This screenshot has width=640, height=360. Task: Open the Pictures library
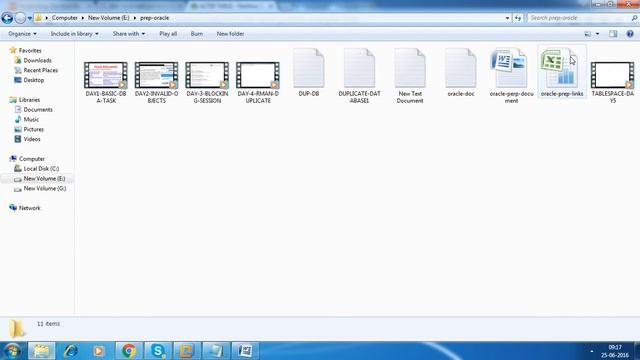pyautogui.click(x=33, y=129)
